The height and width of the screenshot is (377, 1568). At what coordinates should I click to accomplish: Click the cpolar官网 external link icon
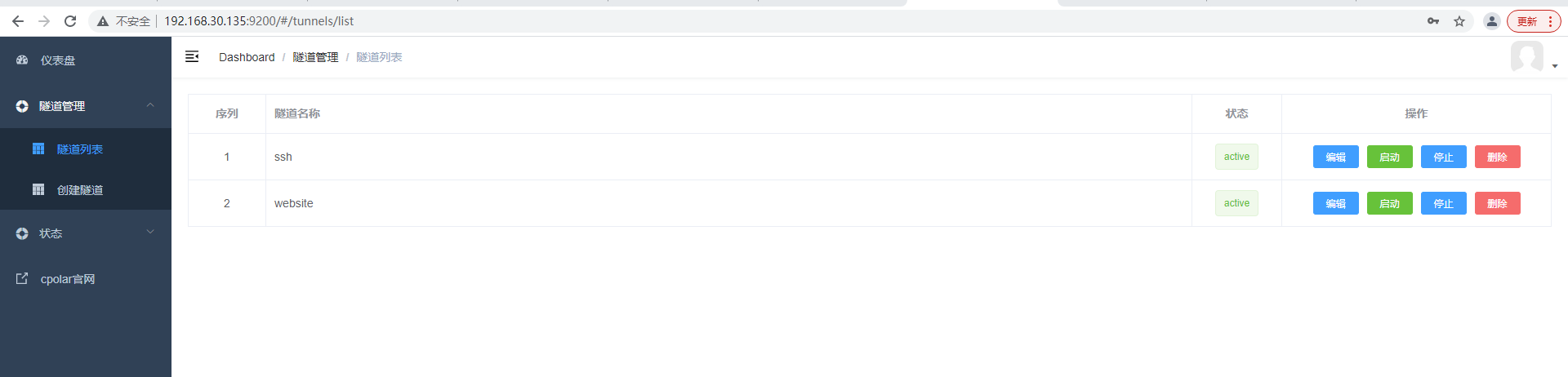[x=22, y=278]
